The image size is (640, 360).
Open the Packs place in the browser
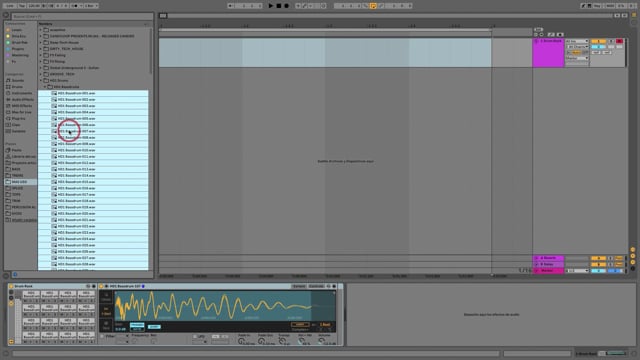tap(14, 150)
